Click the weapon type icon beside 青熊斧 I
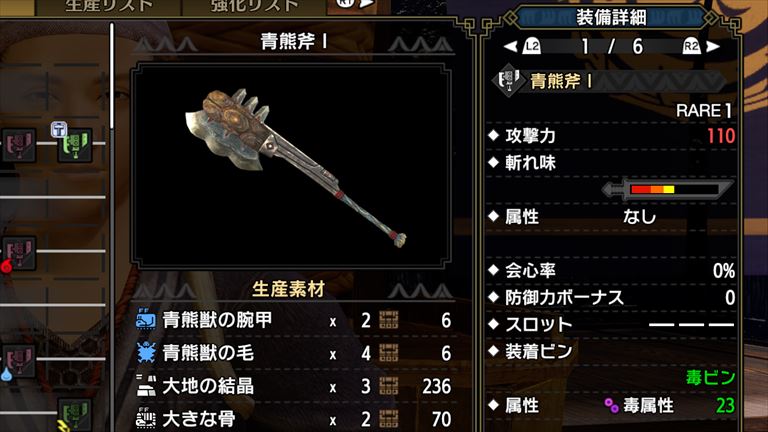768x432 pixels. pyautogui.click(x=508, y=80)
